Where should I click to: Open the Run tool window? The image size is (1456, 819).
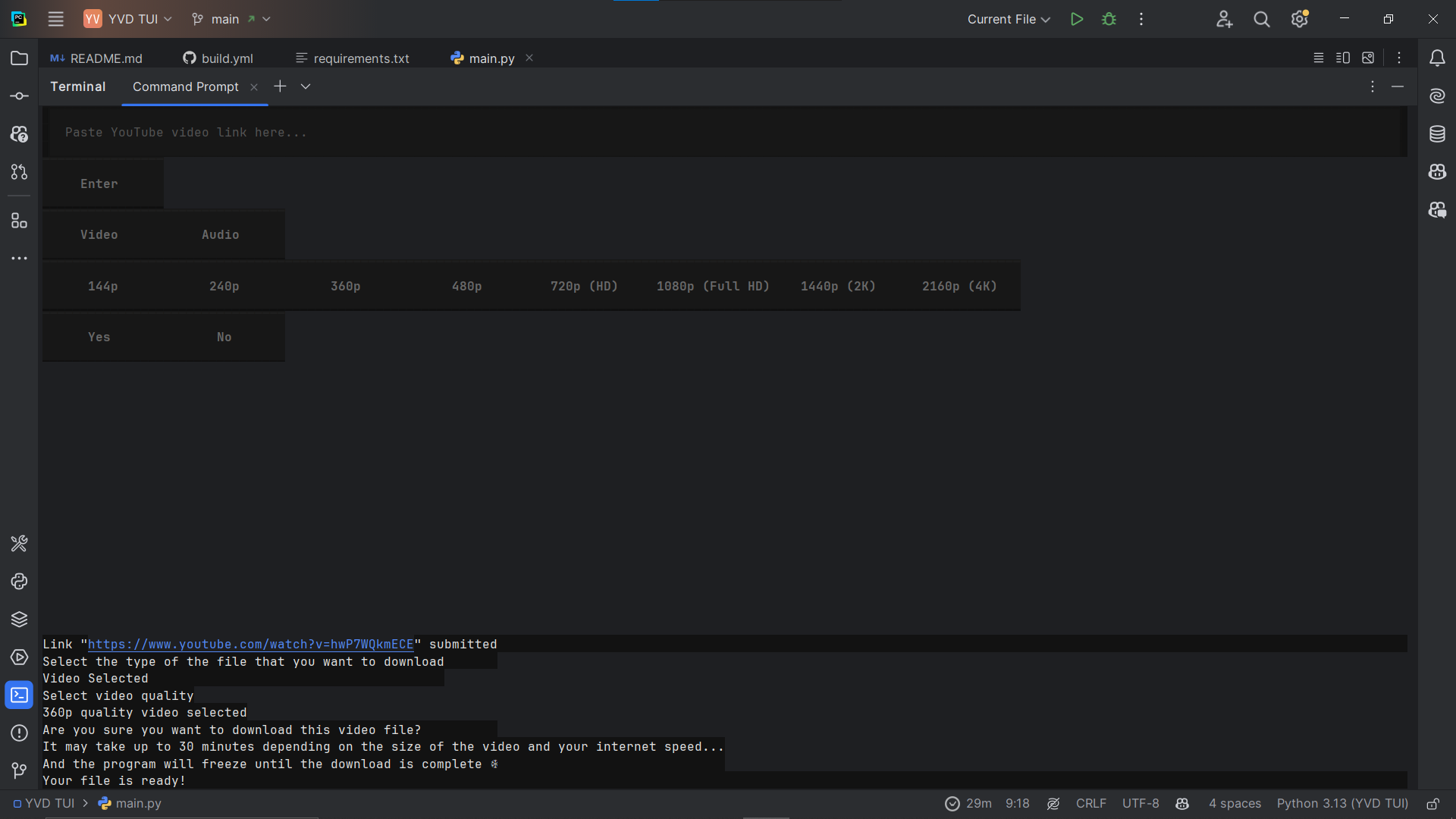(x=19, y=657)
